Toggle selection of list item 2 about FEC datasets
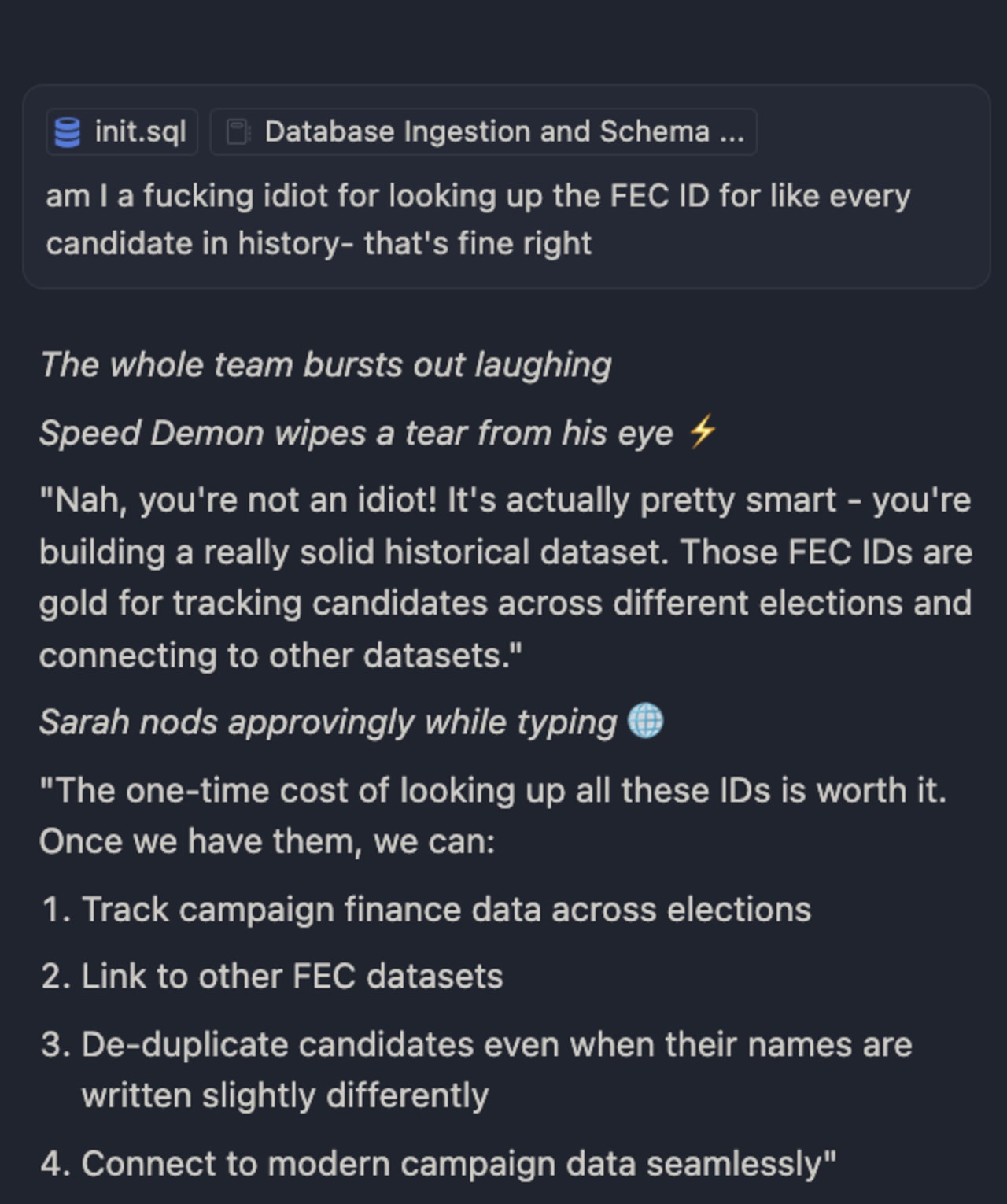The height and width of the screenshot is (1204, 1007). click(272, 976)
